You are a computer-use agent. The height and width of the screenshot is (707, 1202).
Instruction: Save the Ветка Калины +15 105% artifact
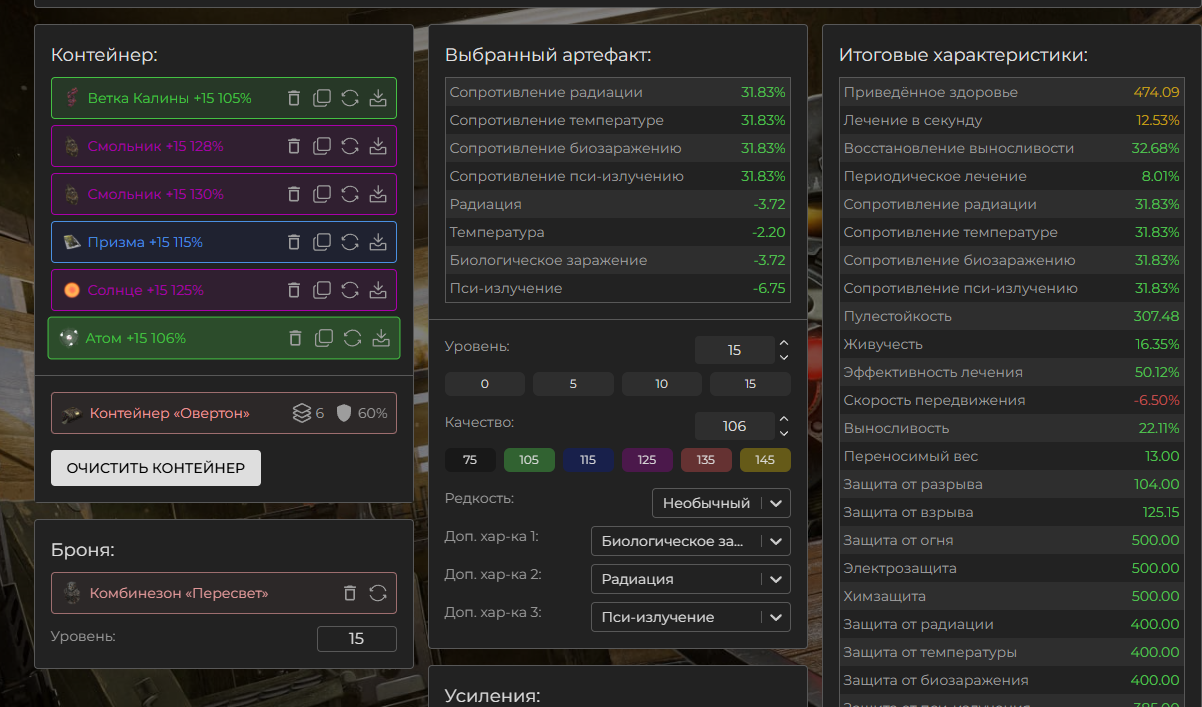378,98
